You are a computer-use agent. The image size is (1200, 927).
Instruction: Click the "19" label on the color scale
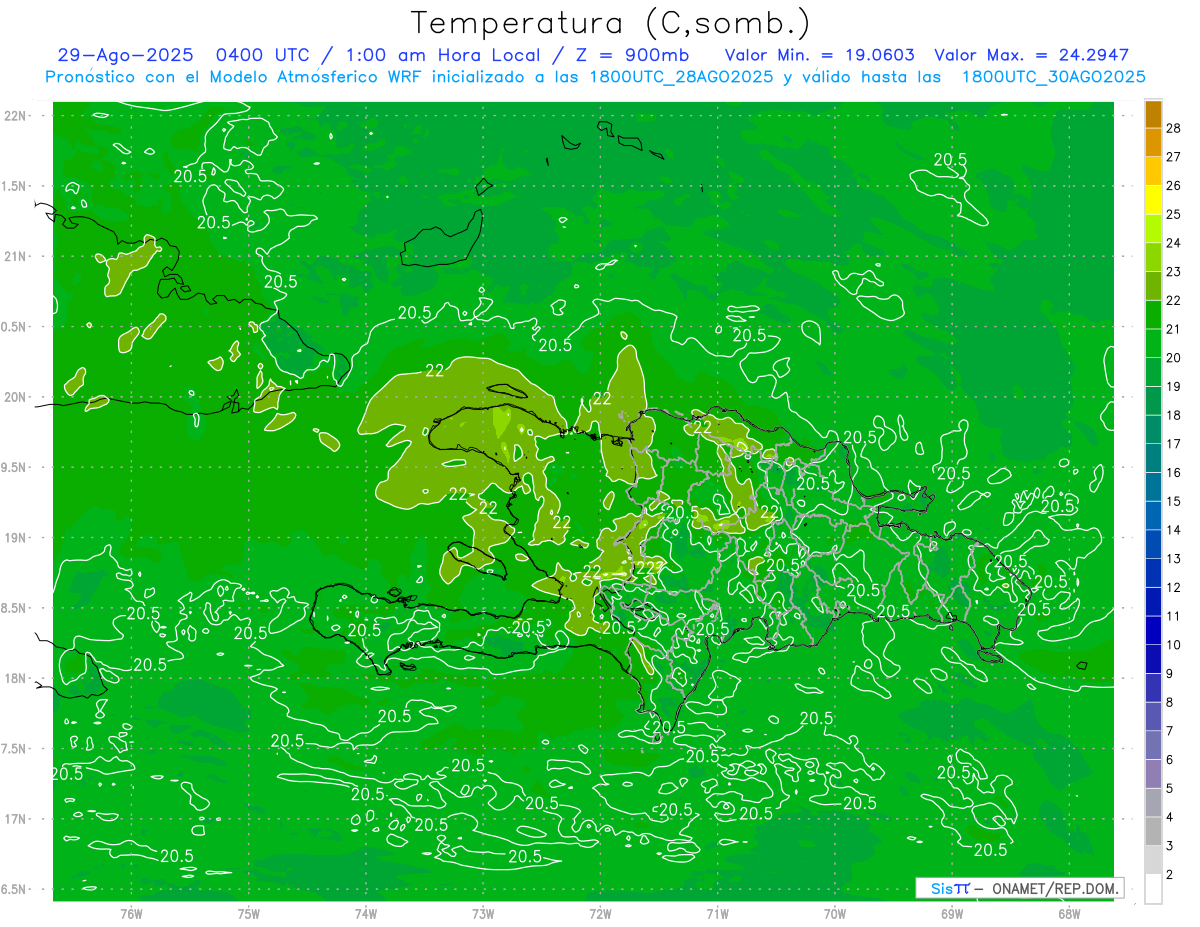point(1174,386)
